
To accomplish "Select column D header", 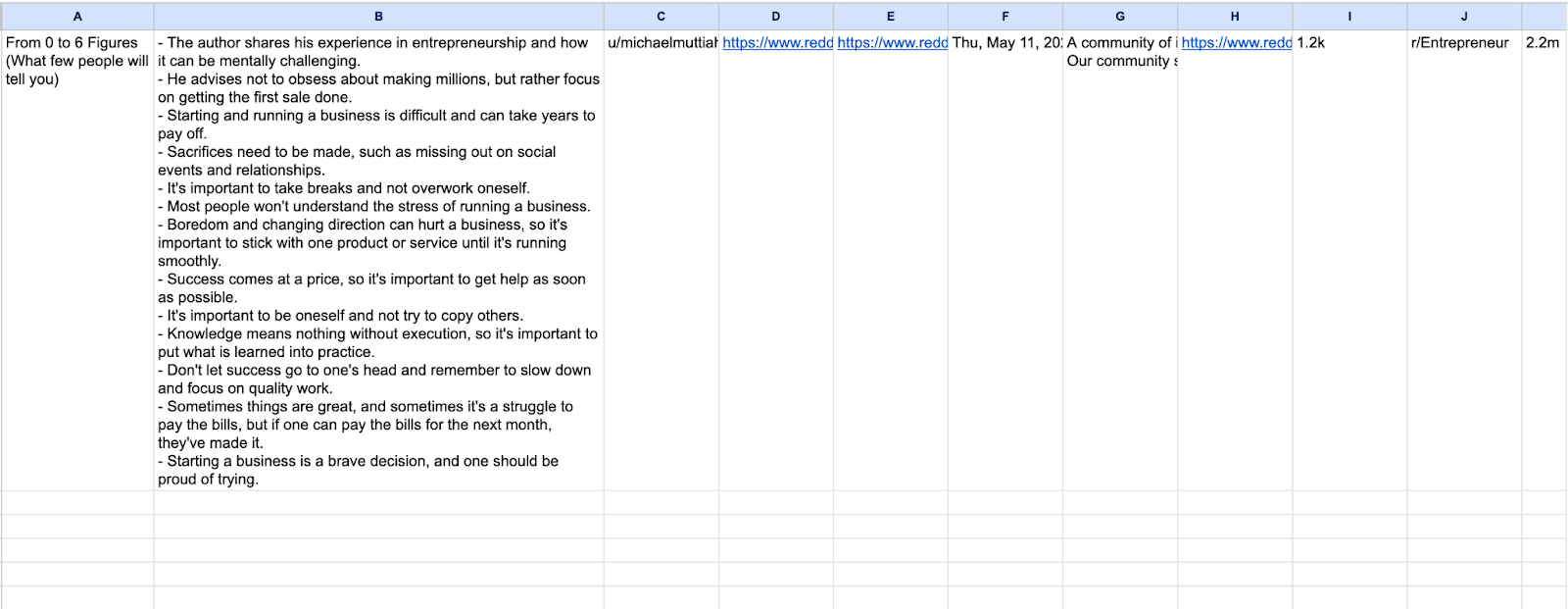I will pos(775,16).
